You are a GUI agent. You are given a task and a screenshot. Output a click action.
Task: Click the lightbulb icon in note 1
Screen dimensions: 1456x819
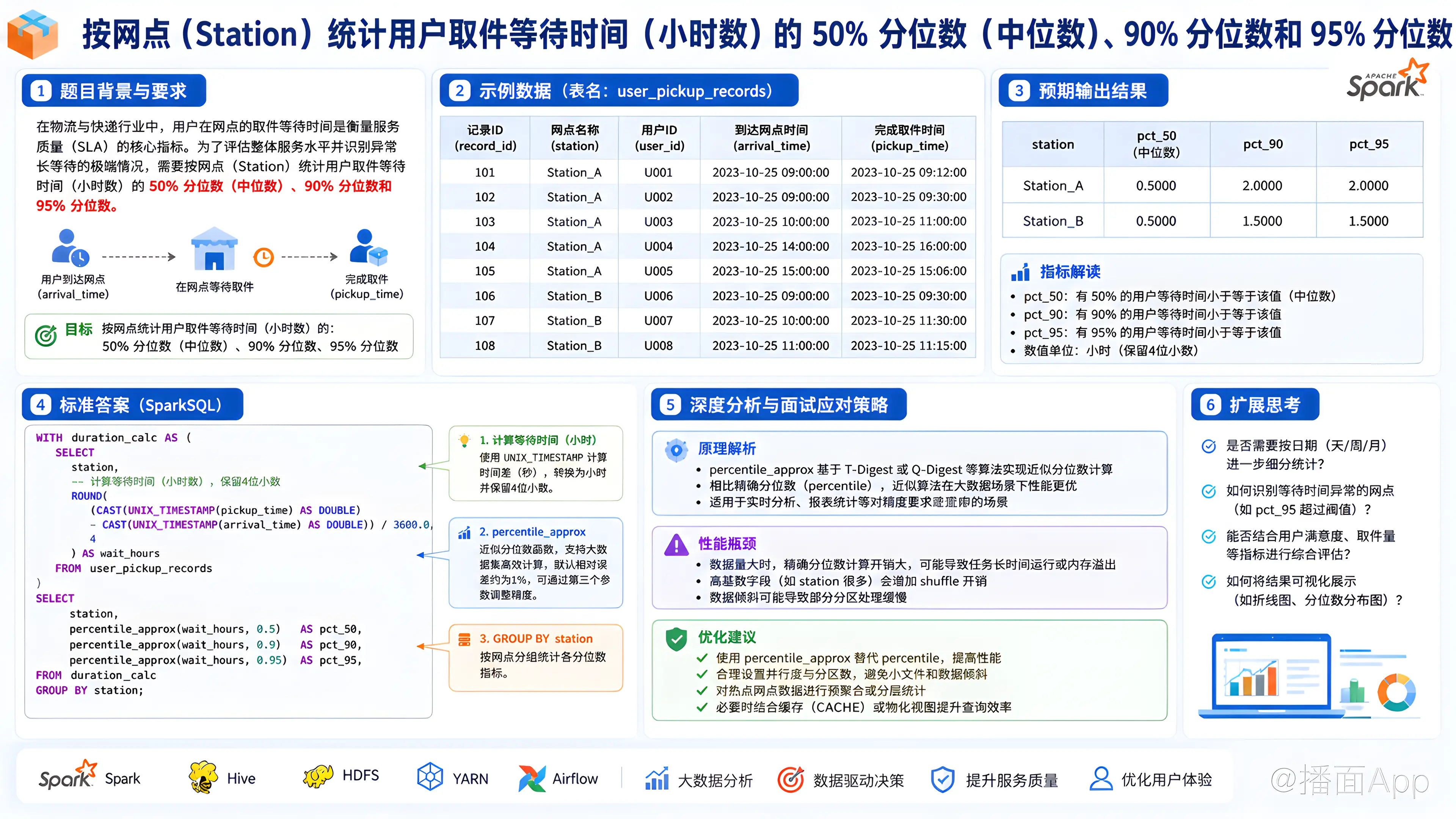point(464,440)
